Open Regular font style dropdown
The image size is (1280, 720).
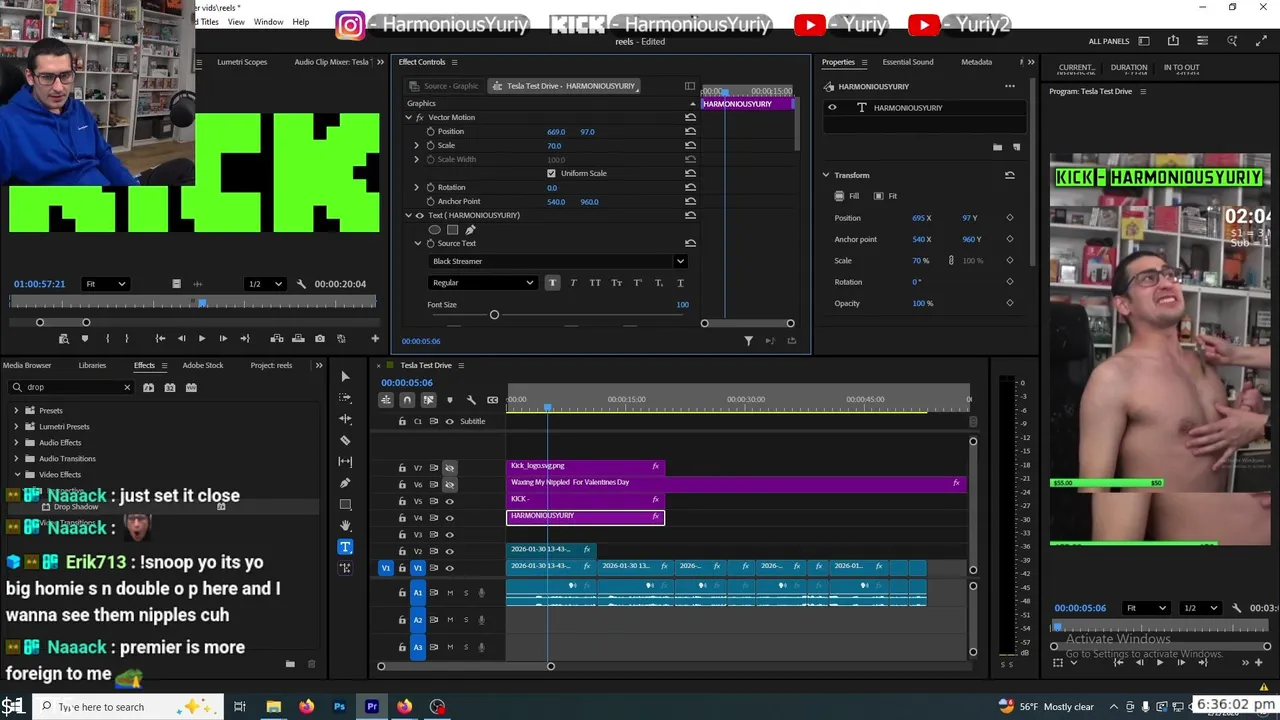click(482, 283)
